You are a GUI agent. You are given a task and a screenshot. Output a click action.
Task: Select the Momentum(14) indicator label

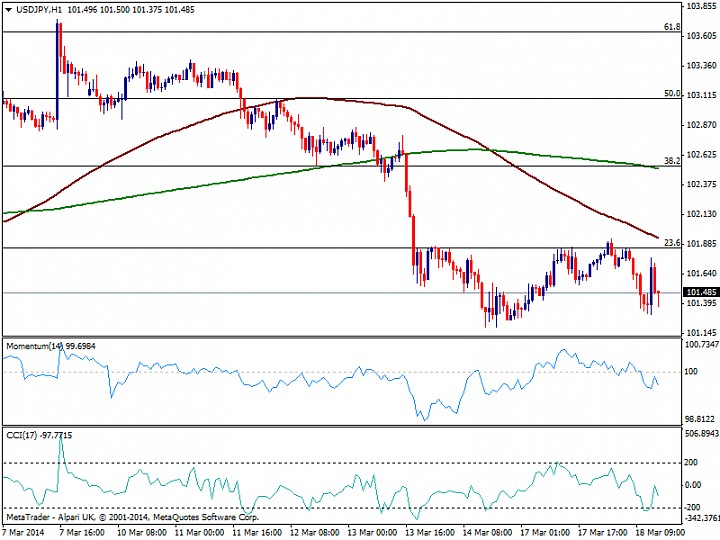pyautogui.click(x=34, y=346)
